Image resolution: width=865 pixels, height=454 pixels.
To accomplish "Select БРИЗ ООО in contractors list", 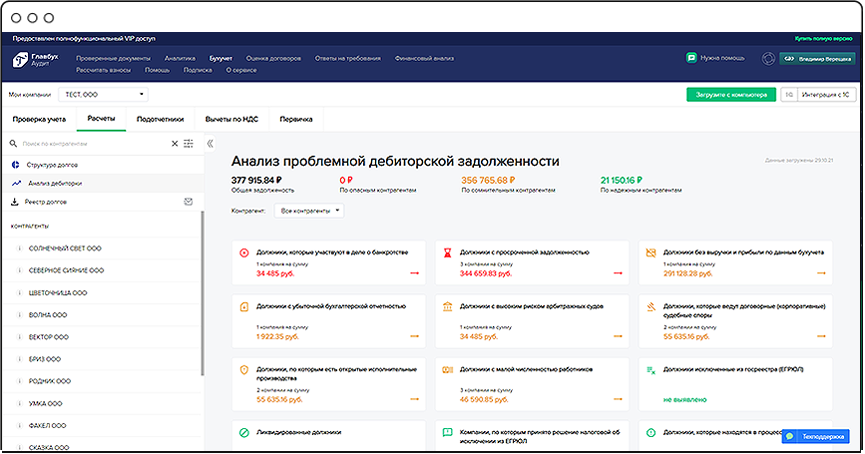I will pos(45,359).
